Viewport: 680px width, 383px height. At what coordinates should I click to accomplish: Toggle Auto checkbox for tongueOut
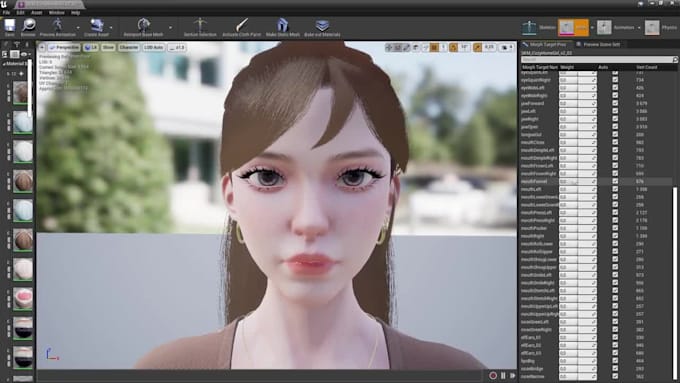click(x=615, y=134)
